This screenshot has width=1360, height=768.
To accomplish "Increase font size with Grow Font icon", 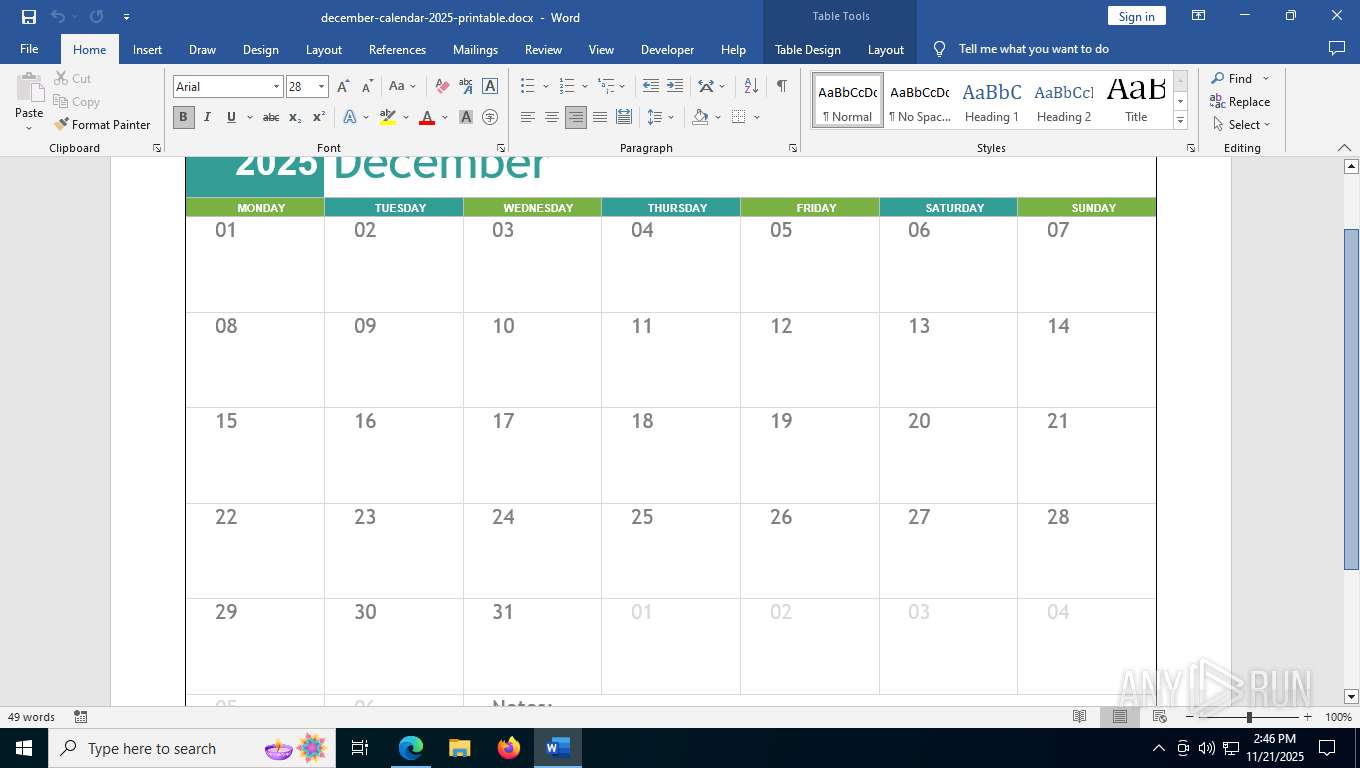I will (343, 86).
